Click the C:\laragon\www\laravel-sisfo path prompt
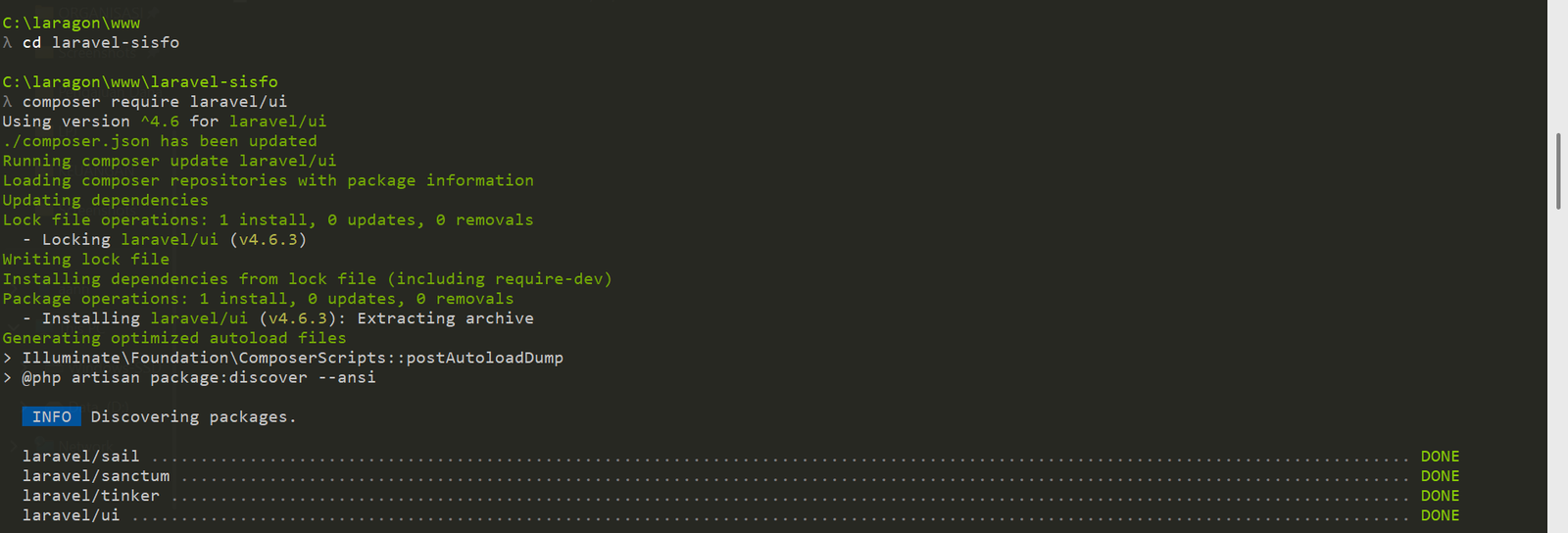1568x533 pixels. [x=140, y=82]
